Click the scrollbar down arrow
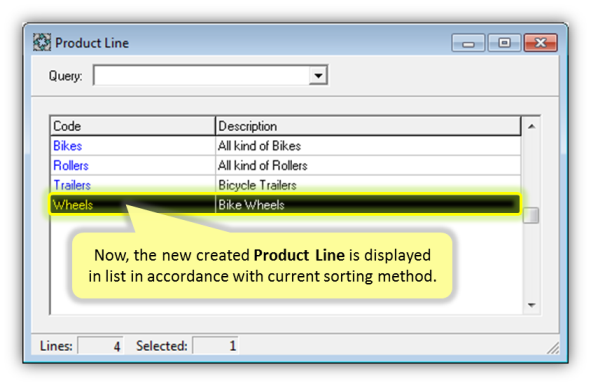This screenshot has height=386, width=591. point(531,305)
